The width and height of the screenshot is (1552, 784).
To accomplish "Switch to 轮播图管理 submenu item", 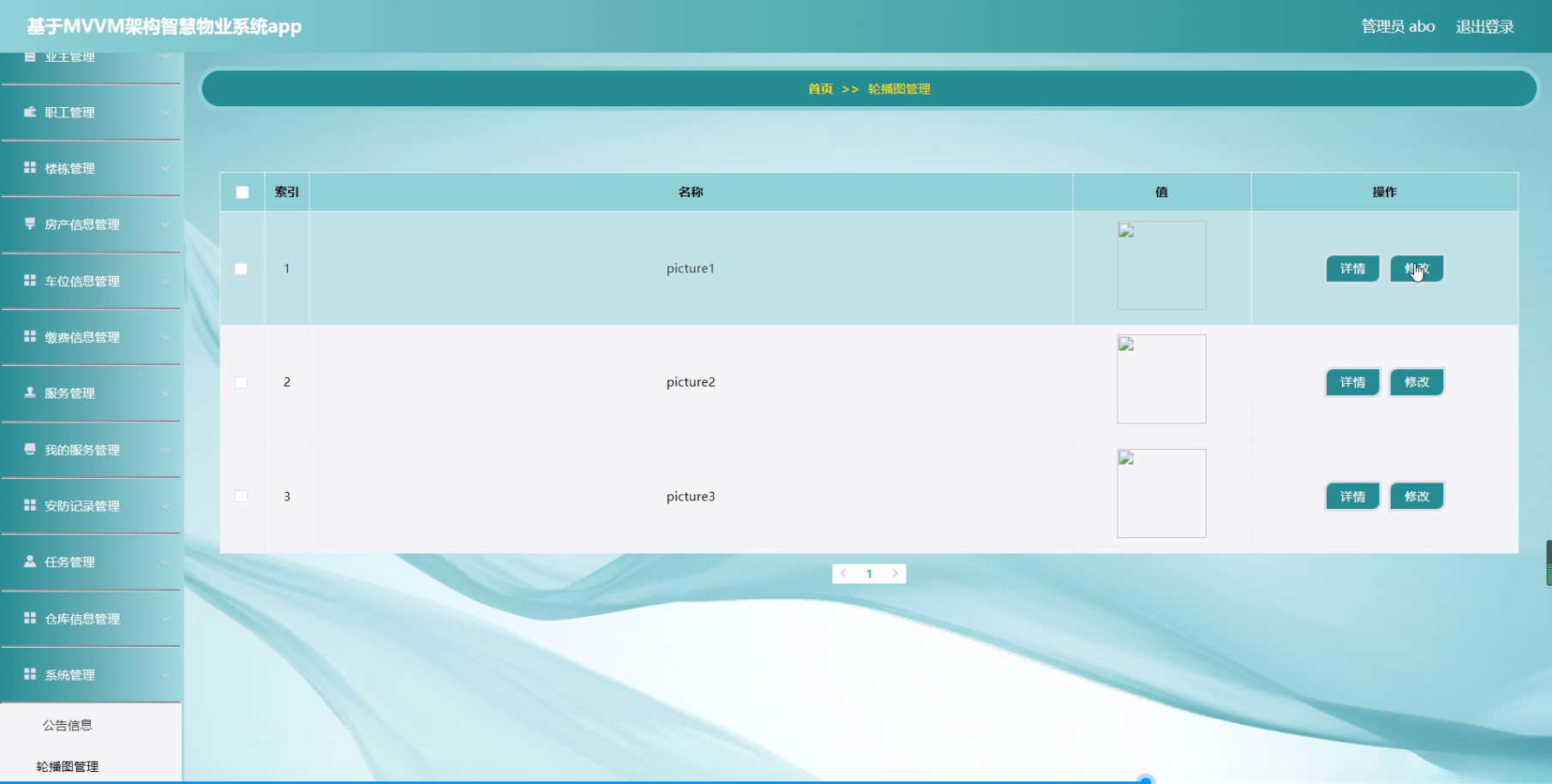I will point(69,766).
